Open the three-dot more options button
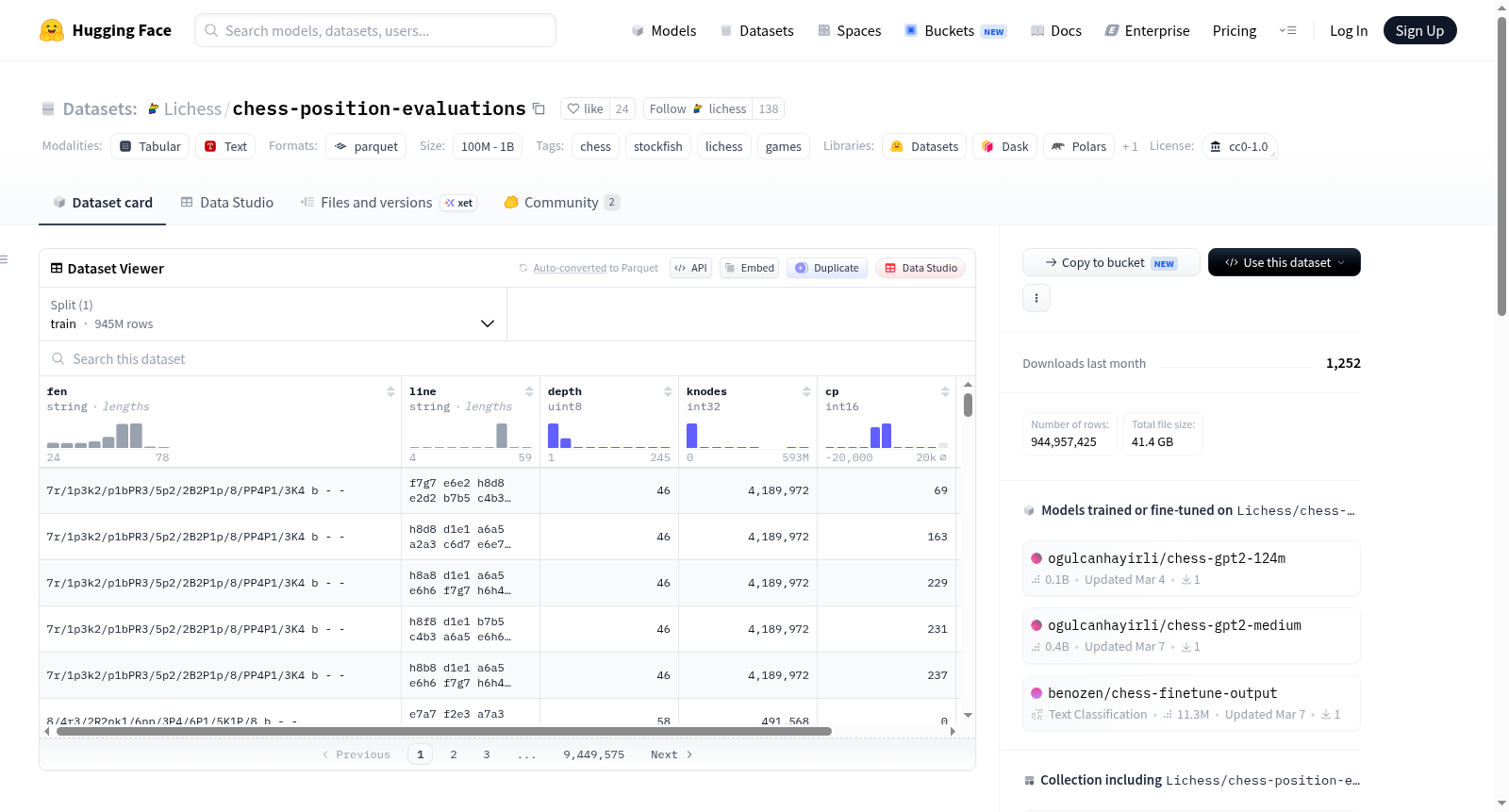 point(1036,298)
